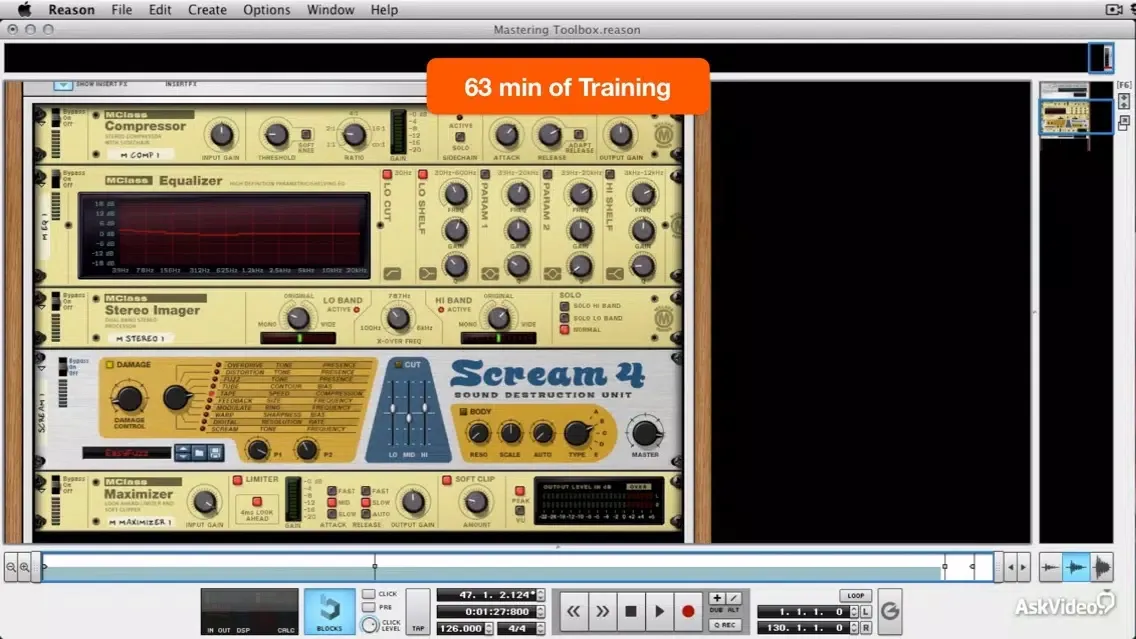
Task: Adjust the time position 0:01:27:800 stepper
Action: pyautogui.click(x=540, y=611)
